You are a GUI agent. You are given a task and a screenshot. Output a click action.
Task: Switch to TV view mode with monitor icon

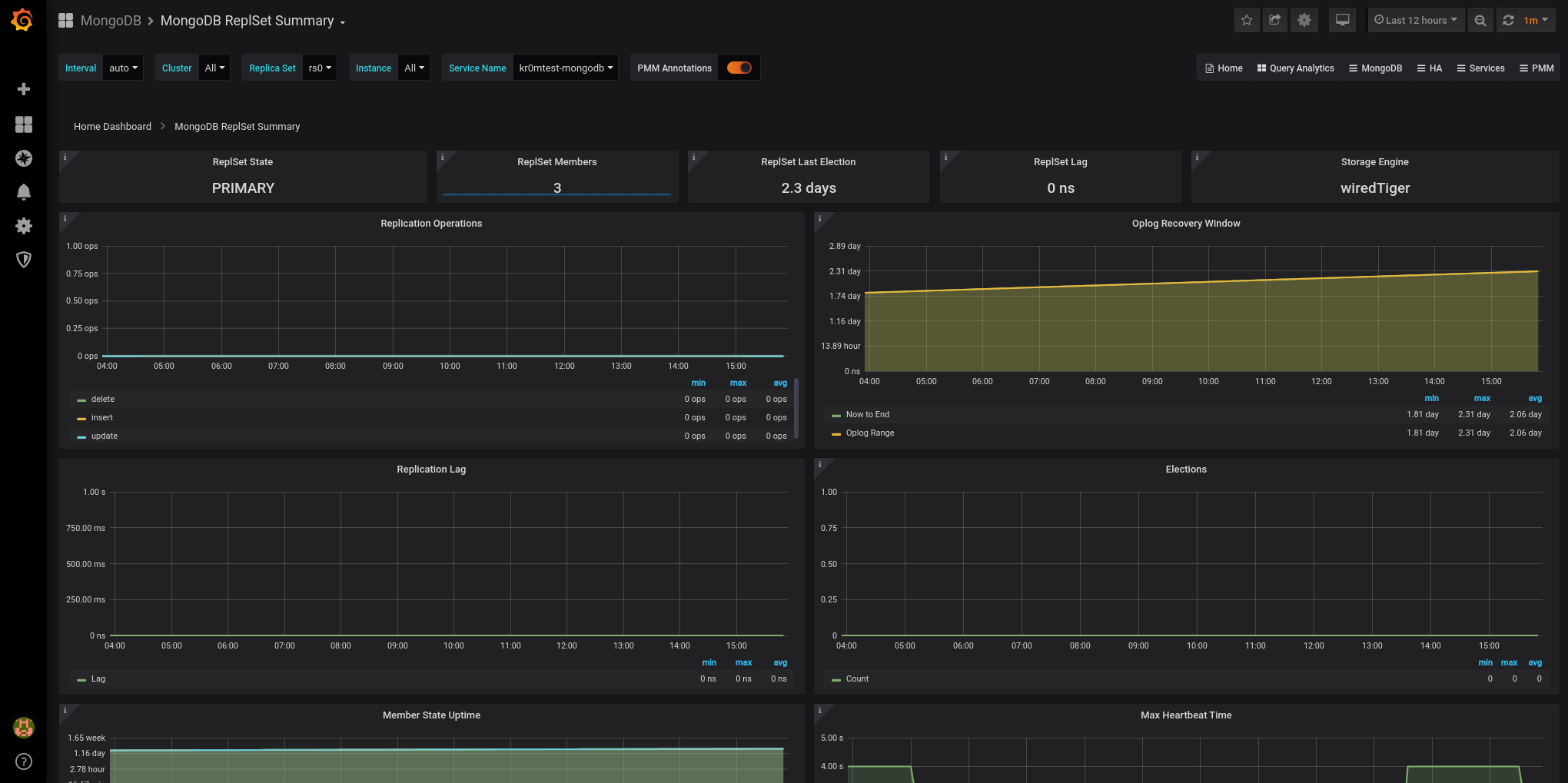(x=1342, y=21)
